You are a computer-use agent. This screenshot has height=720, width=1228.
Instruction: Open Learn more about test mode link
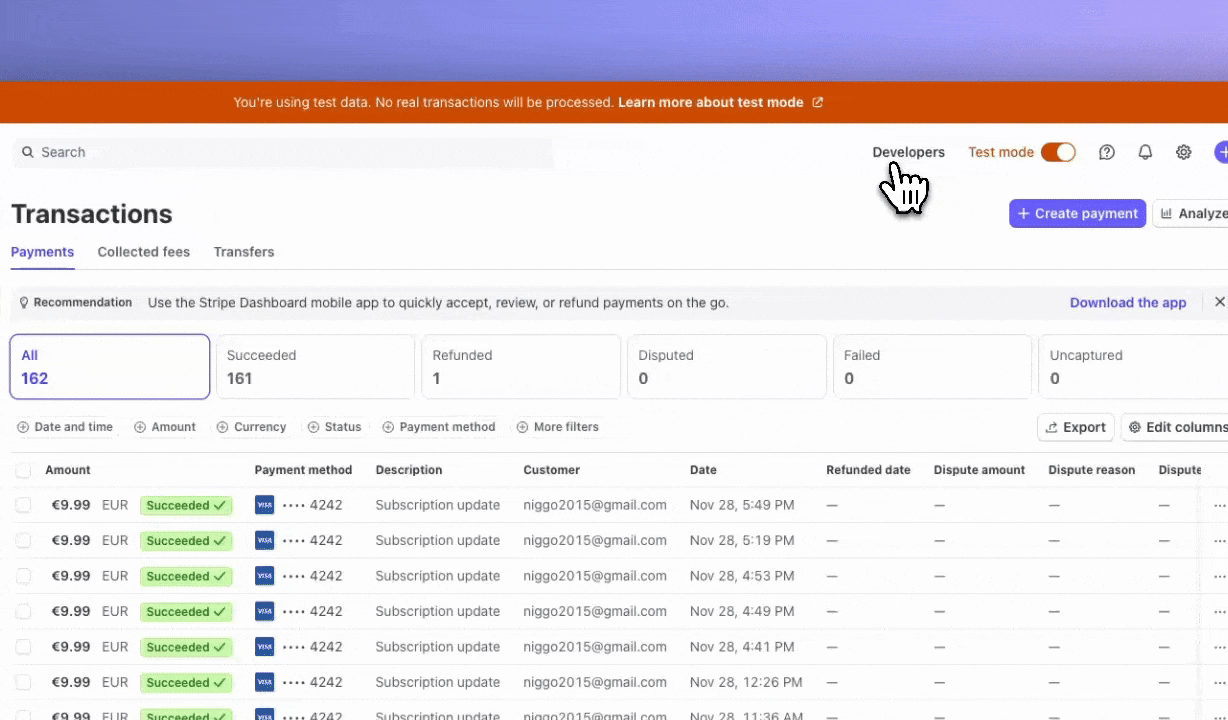pyautogui.click(x=711, y=102)
